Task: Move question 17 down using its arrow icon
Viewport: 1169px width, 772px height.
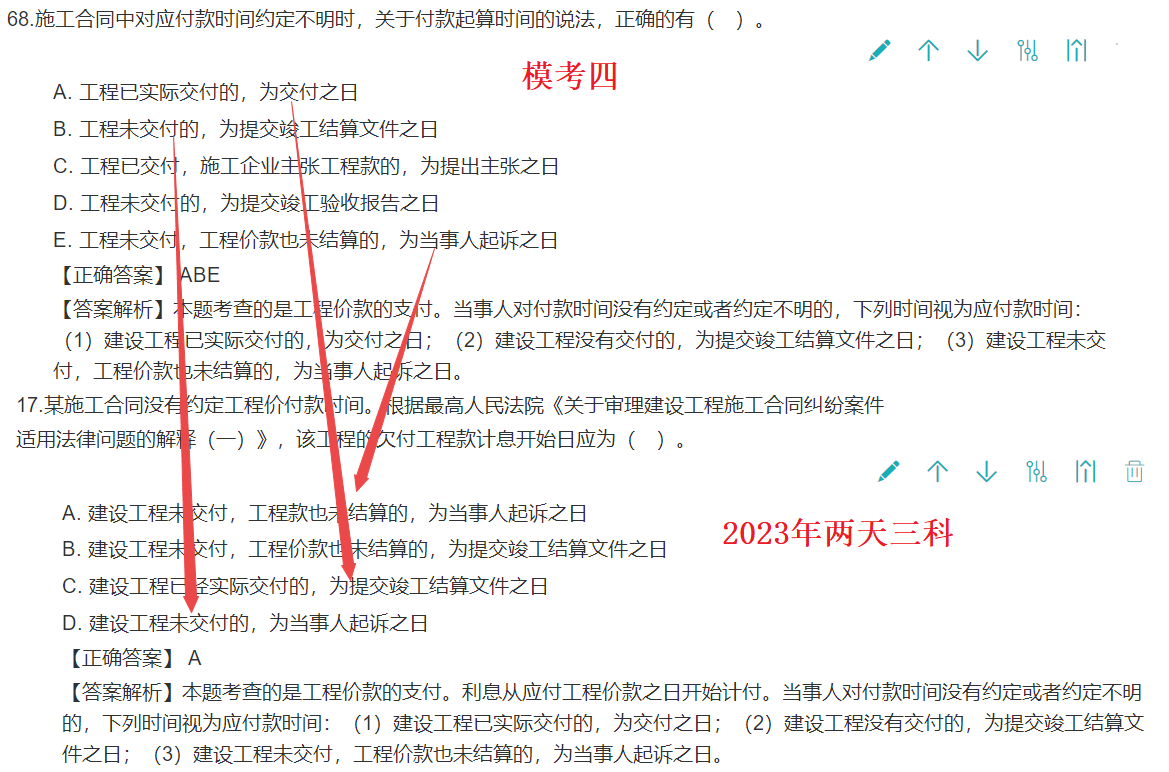Action: tap(986, 471)
